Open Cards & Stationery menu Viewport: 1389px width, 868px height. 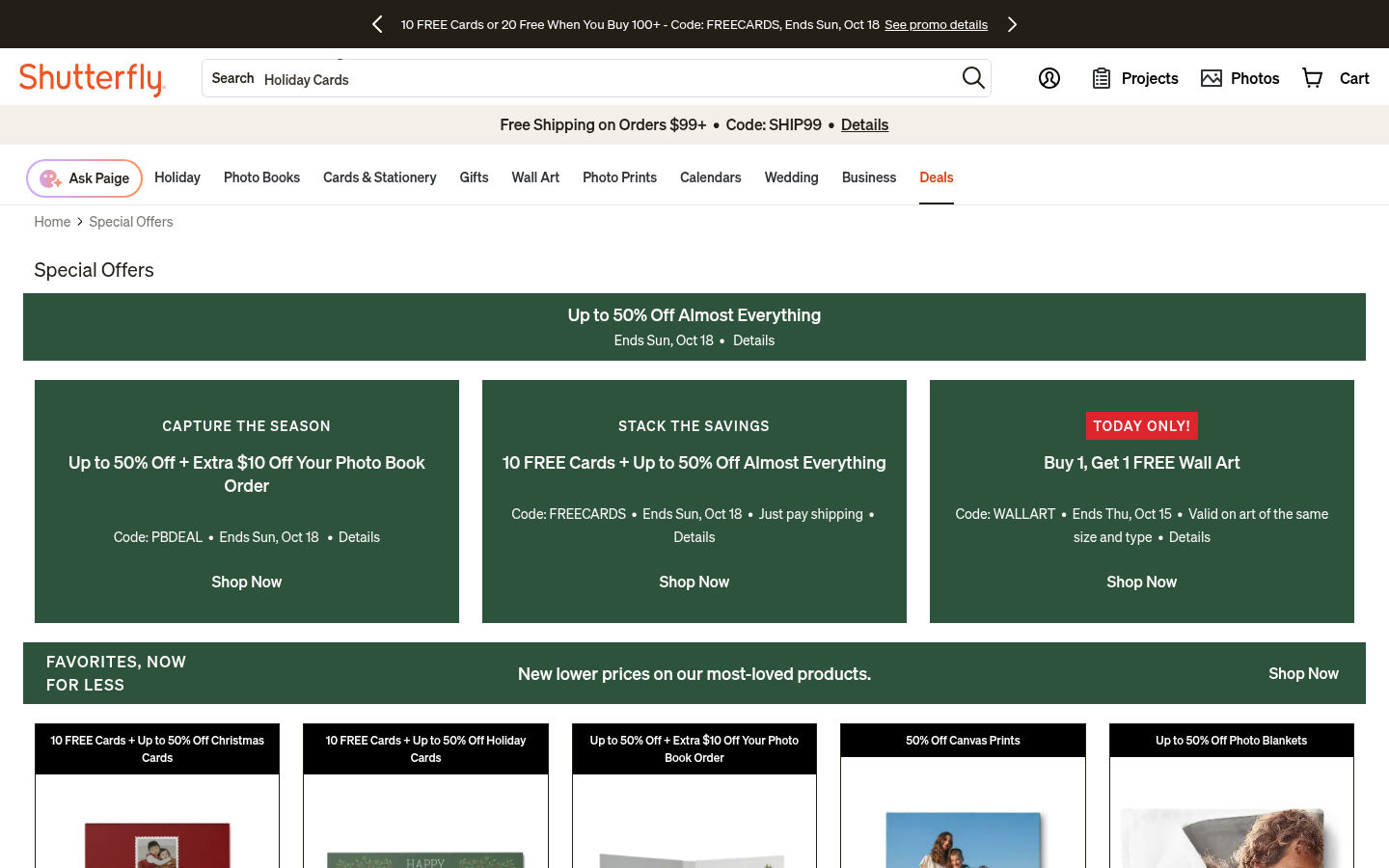(380, 177)
